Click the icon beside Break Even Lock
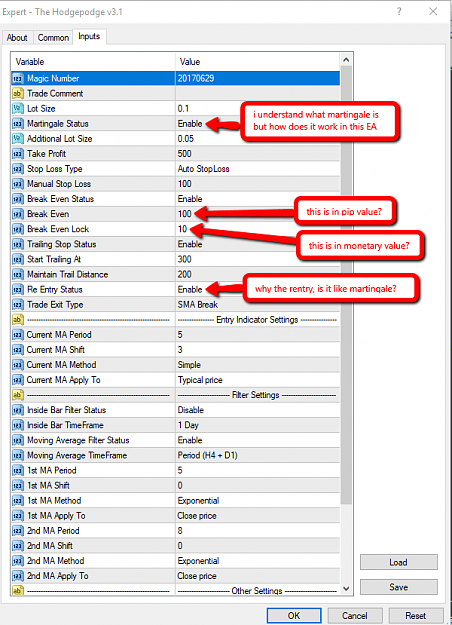 (x=18, y=229)
